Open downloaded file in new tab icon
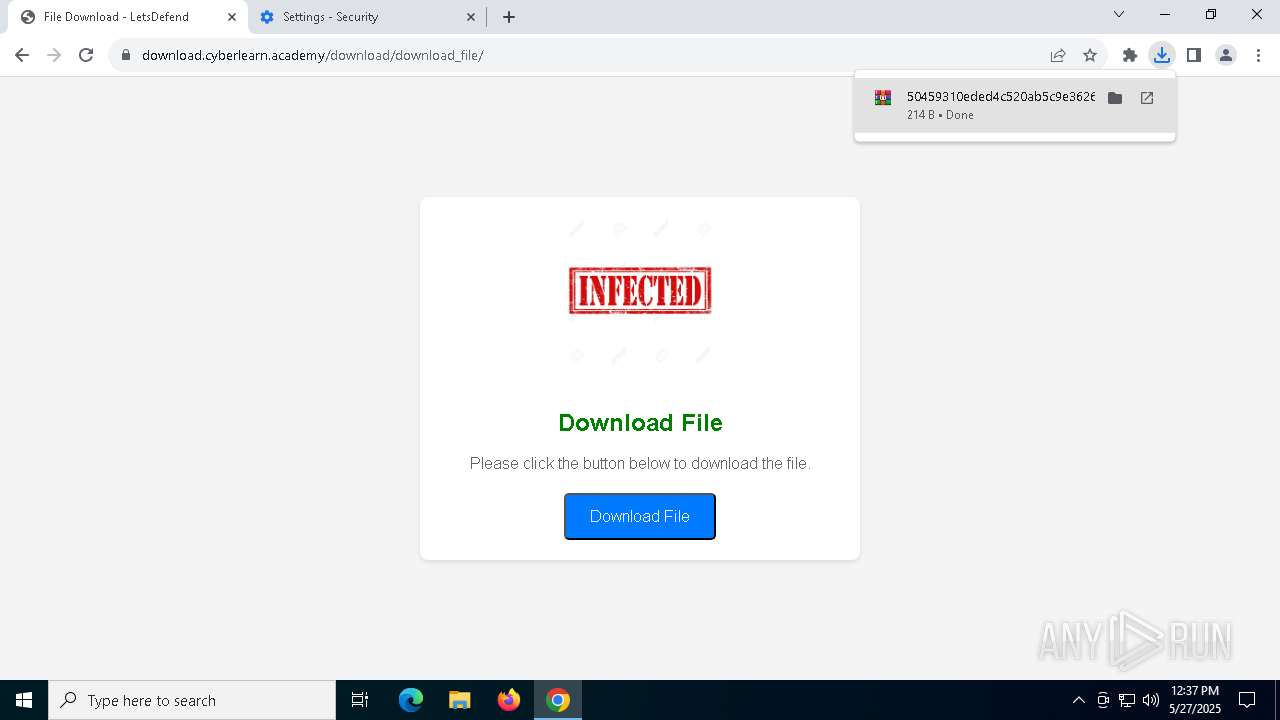The image size is (1280, 720). point(1147,98)
